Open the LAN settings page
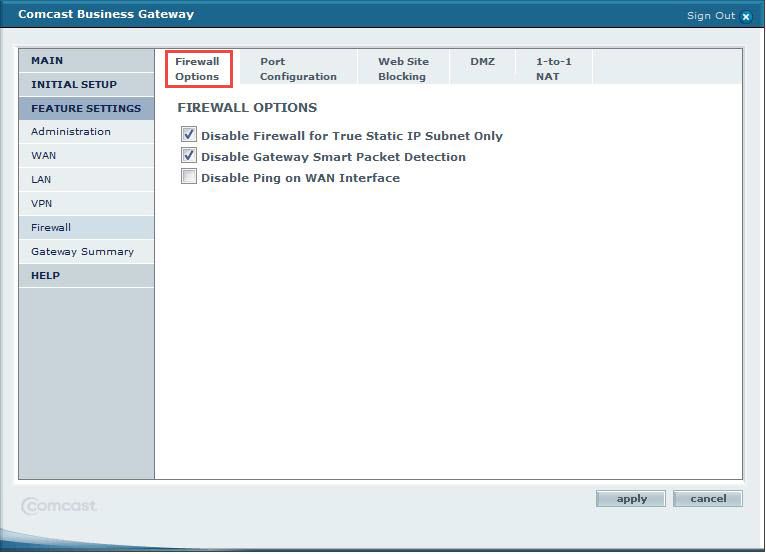The height and width of the screenshot is (554, 766). point(41,180)
